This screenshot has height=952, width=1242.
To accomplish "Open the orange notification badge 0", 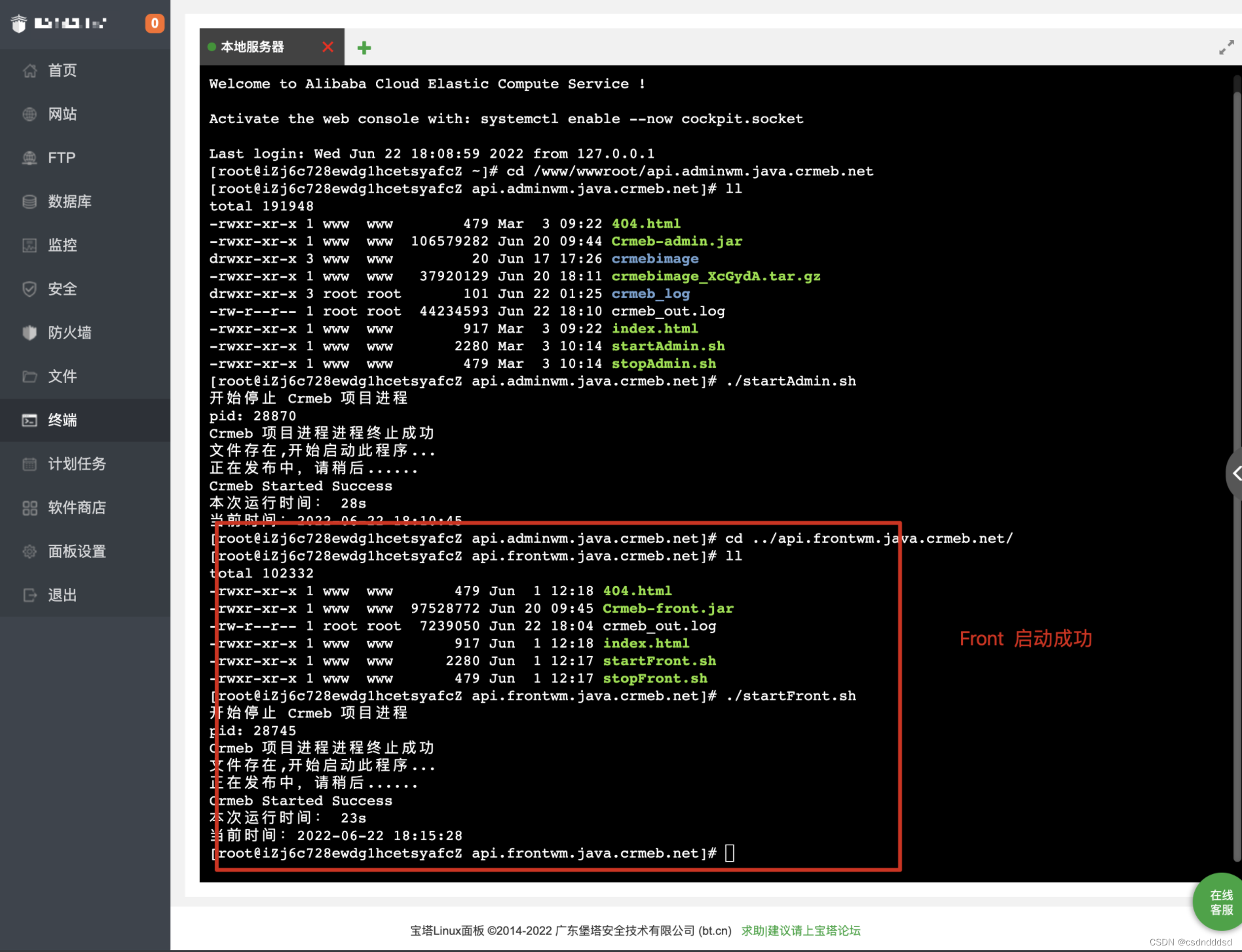I will coord(155,24).
